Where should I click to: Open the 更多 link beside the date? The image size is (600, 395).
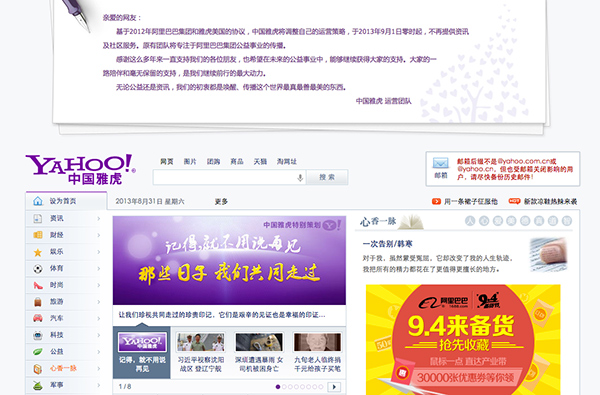[x=221, y=201]
